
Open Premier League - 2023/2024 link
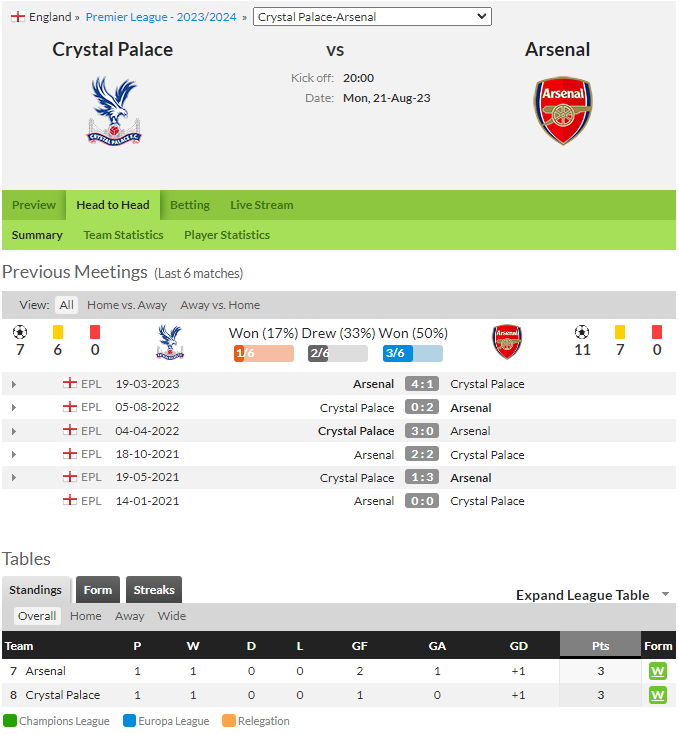(x=161, y=17)
